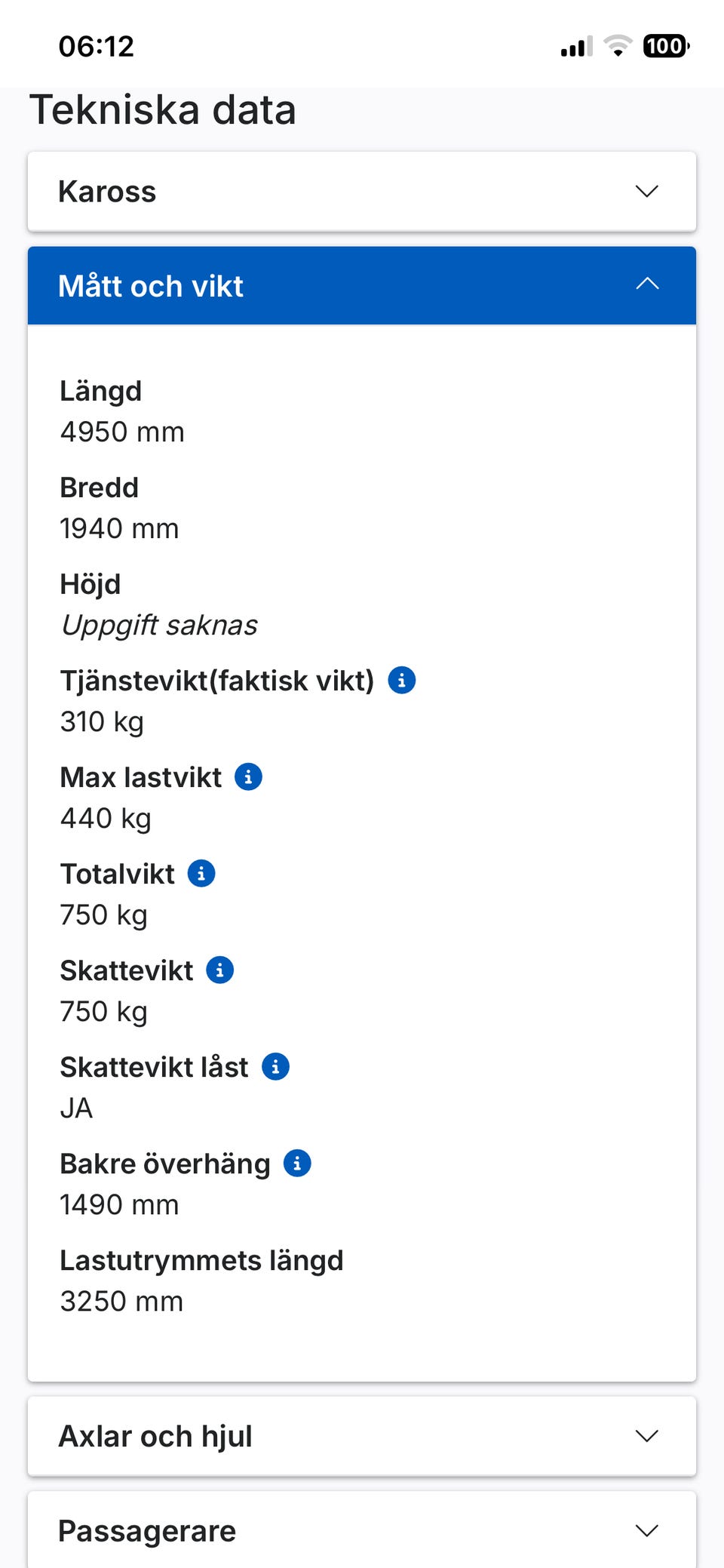The width and height of the screenshot is (724, 1568).
Task: Expand the Kaross section chevron
Action: [x=647, y=192]
